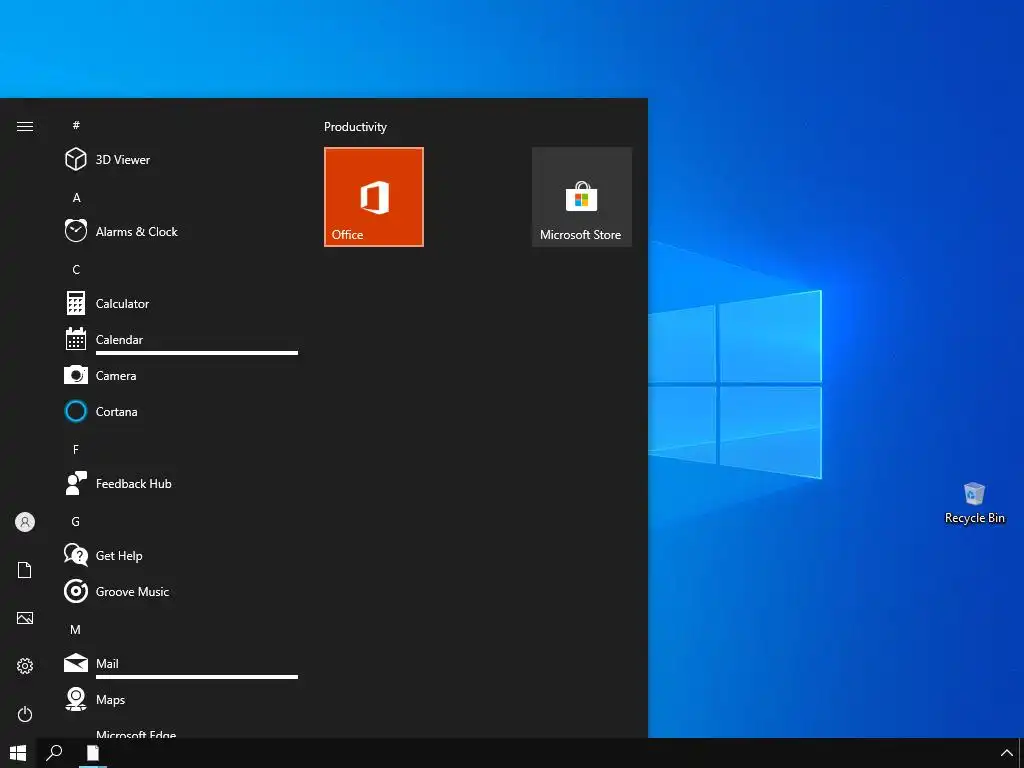
Task: Open Cortana circle icon
Action: coord(76,411)
